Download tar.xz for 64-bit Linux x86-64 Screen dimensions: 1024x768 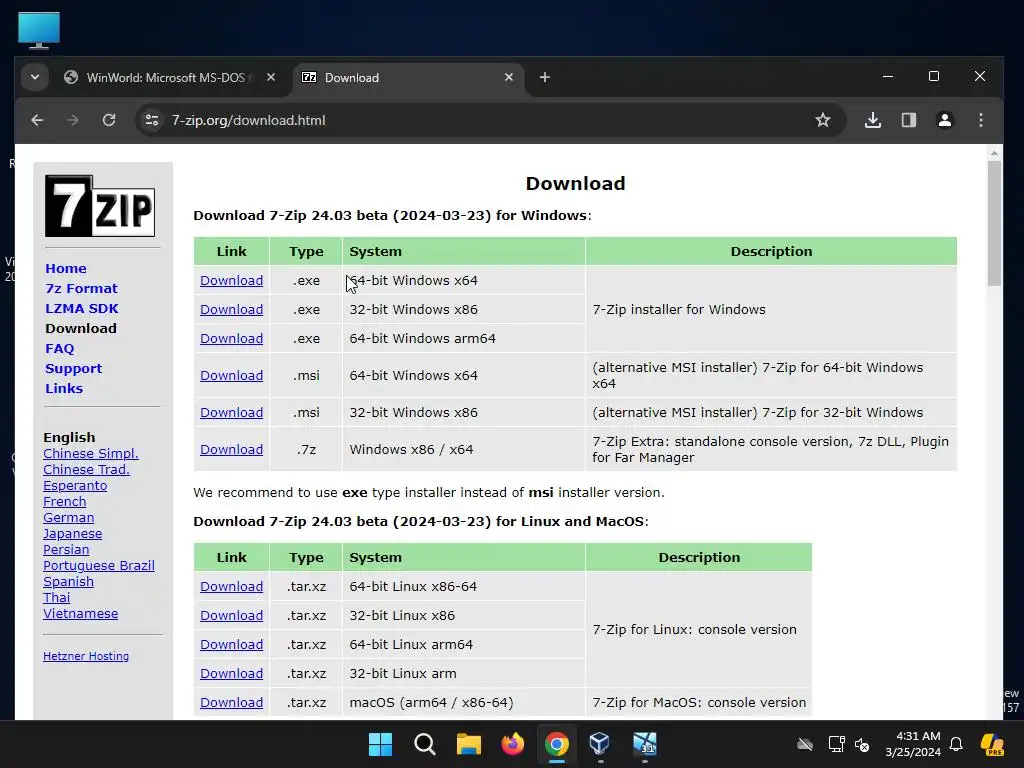click(231, 586)
